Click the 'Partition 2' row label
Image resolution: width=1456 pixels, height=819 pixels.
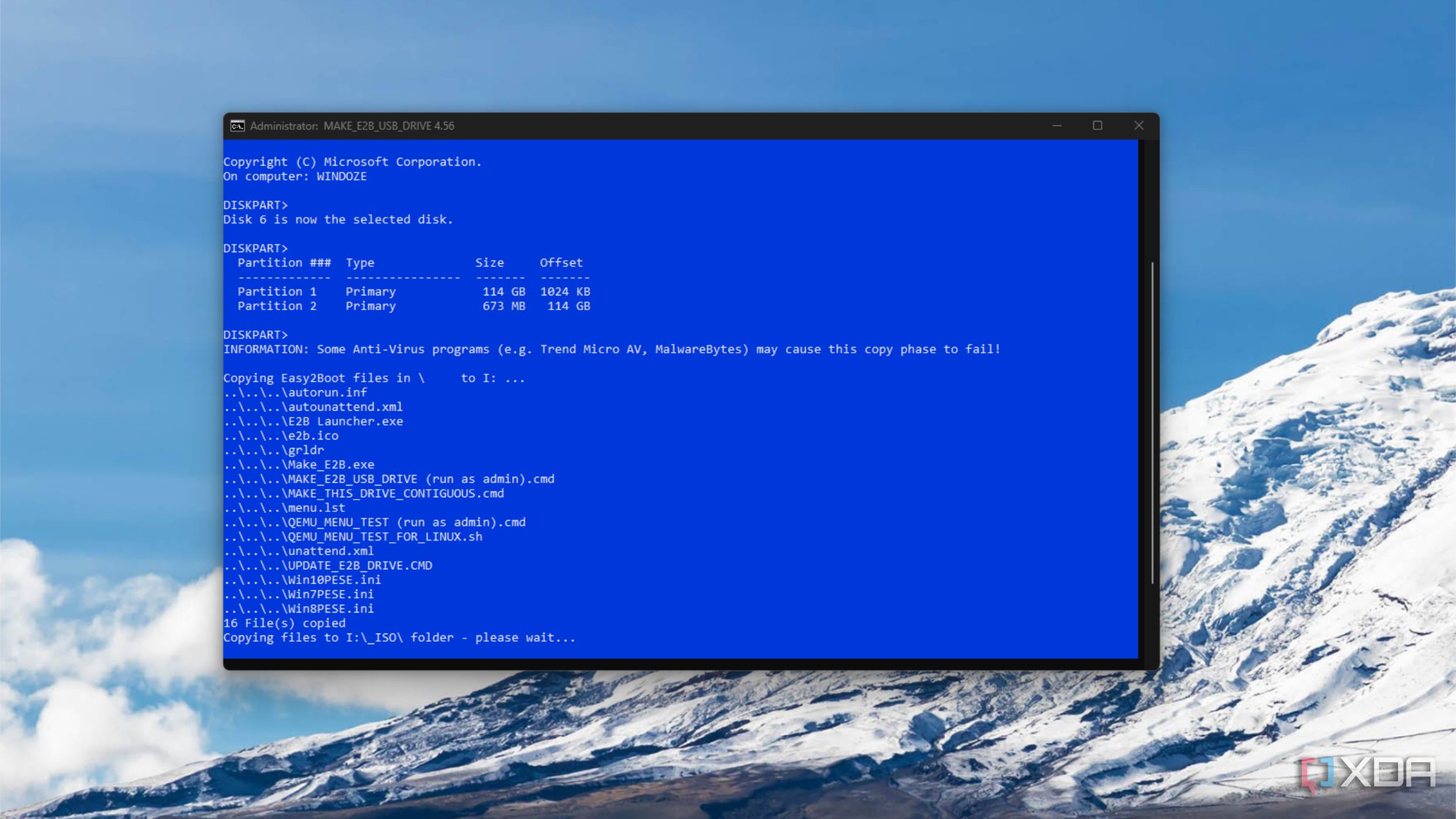click(x=277, y=306)
